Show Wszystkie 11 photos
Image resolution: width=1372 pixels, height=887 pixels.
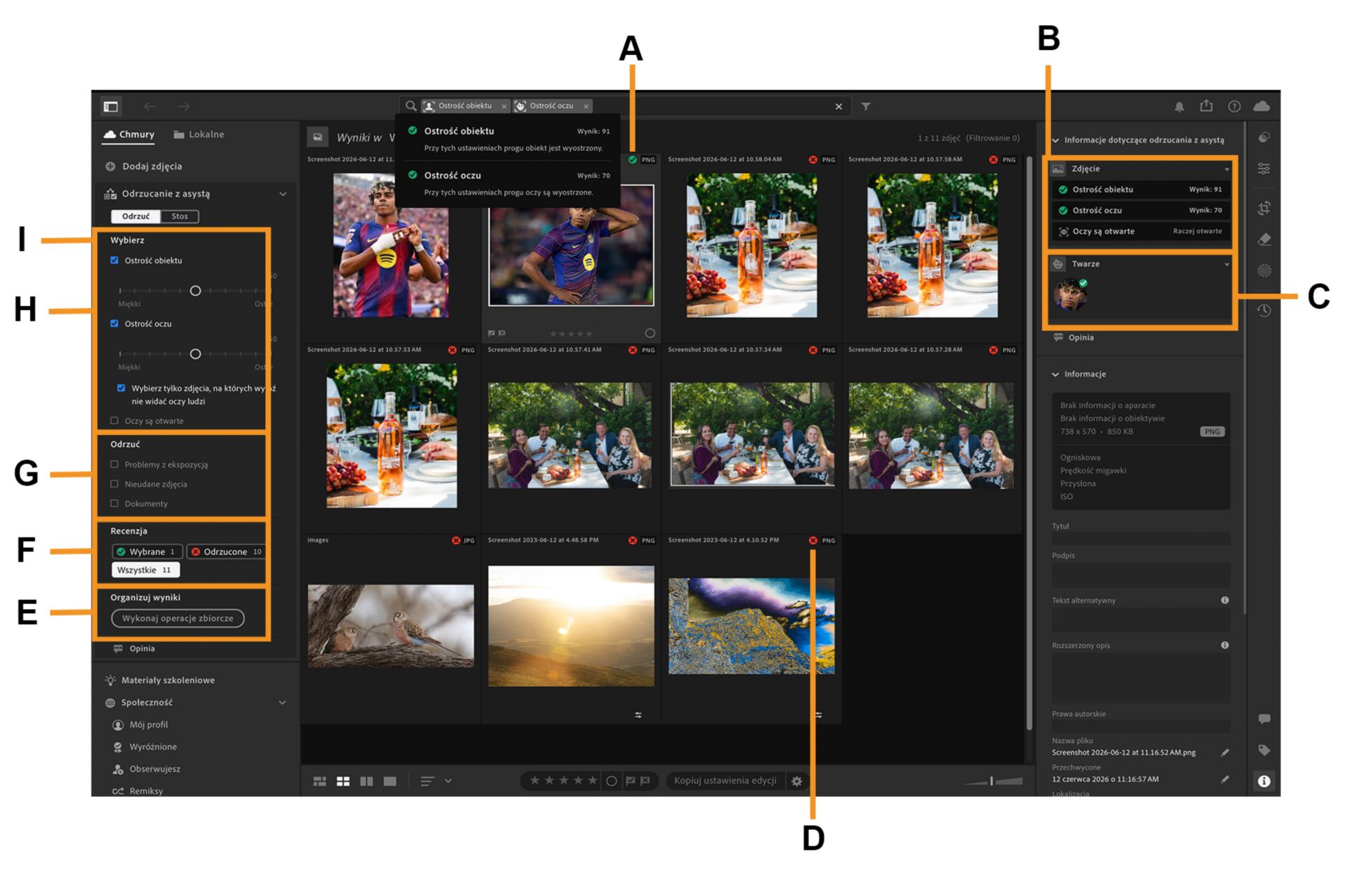point(145,570)
